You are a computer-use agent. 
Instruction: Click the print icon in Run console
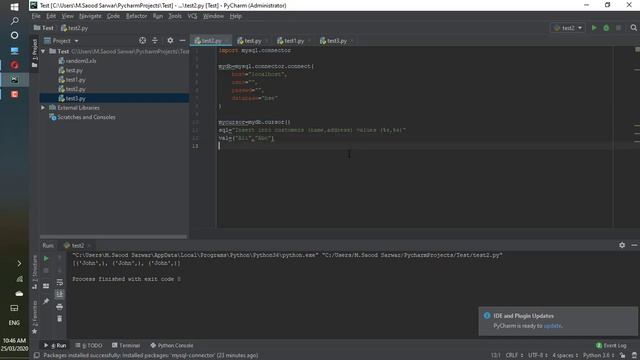[60, 307]
